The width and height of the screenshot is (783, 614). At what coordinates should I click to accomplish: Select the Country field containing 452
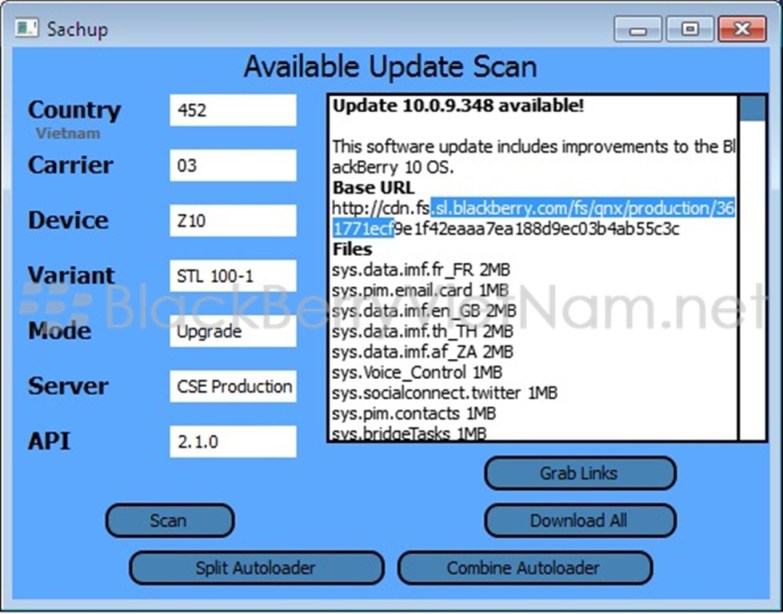[x=233, y=110]
